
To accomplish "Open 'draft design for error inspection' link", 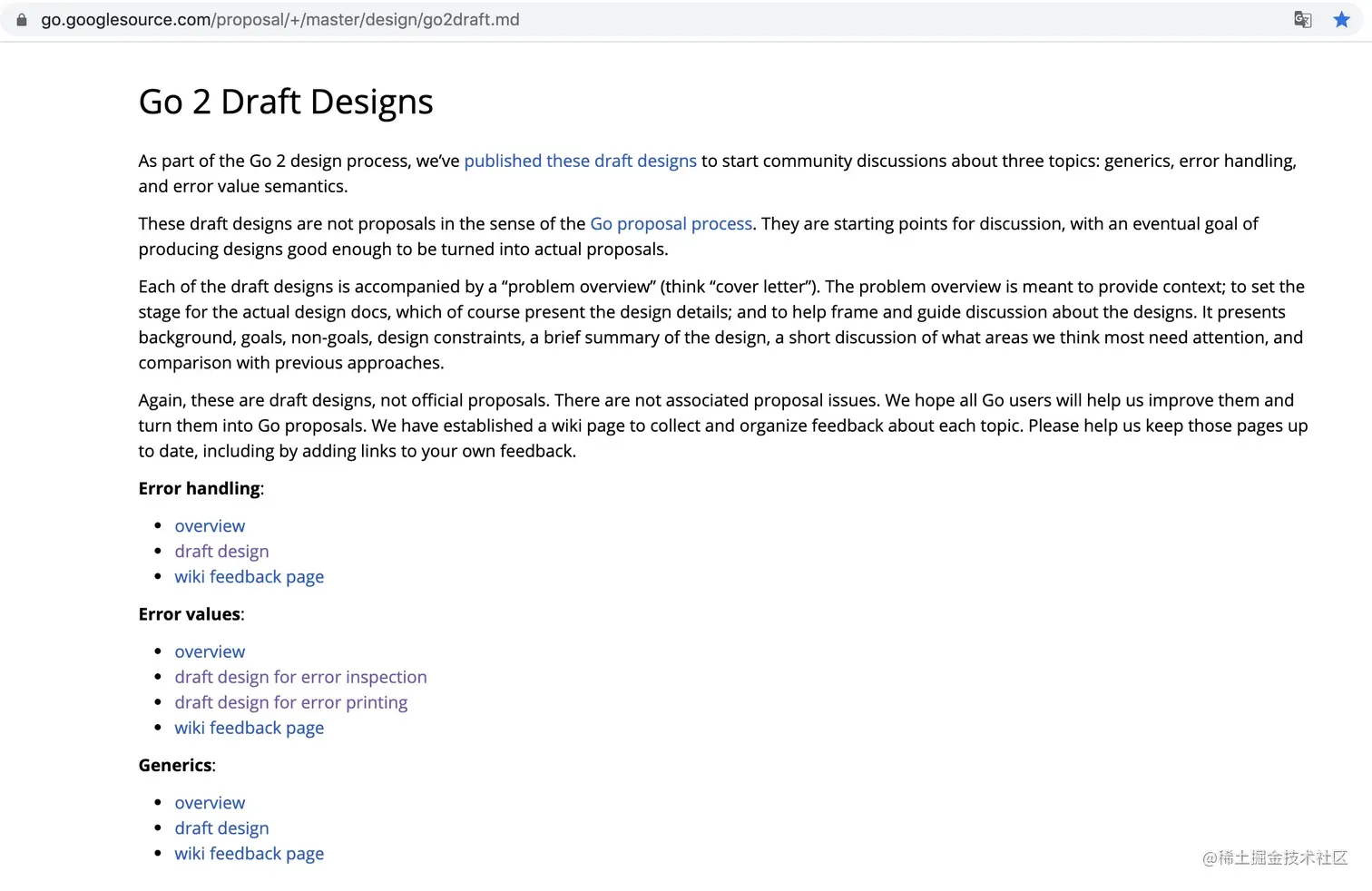I will [x=300, y=677].
